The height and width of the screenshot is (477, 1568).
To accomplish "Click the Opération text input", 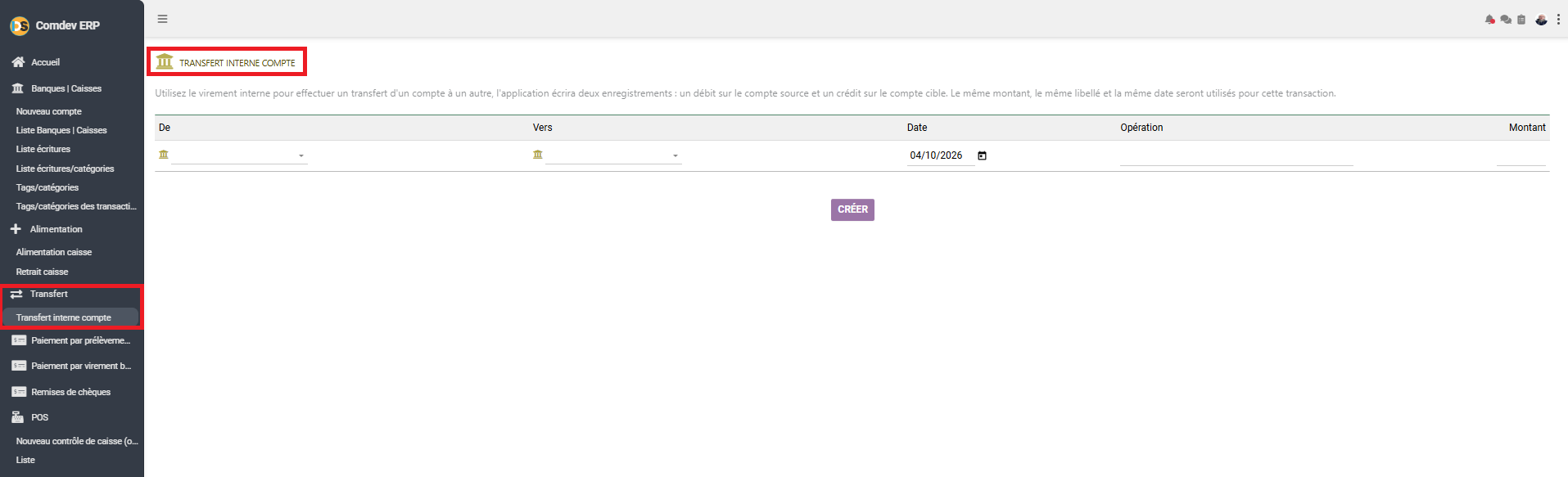I will [x=1236, y=155].
